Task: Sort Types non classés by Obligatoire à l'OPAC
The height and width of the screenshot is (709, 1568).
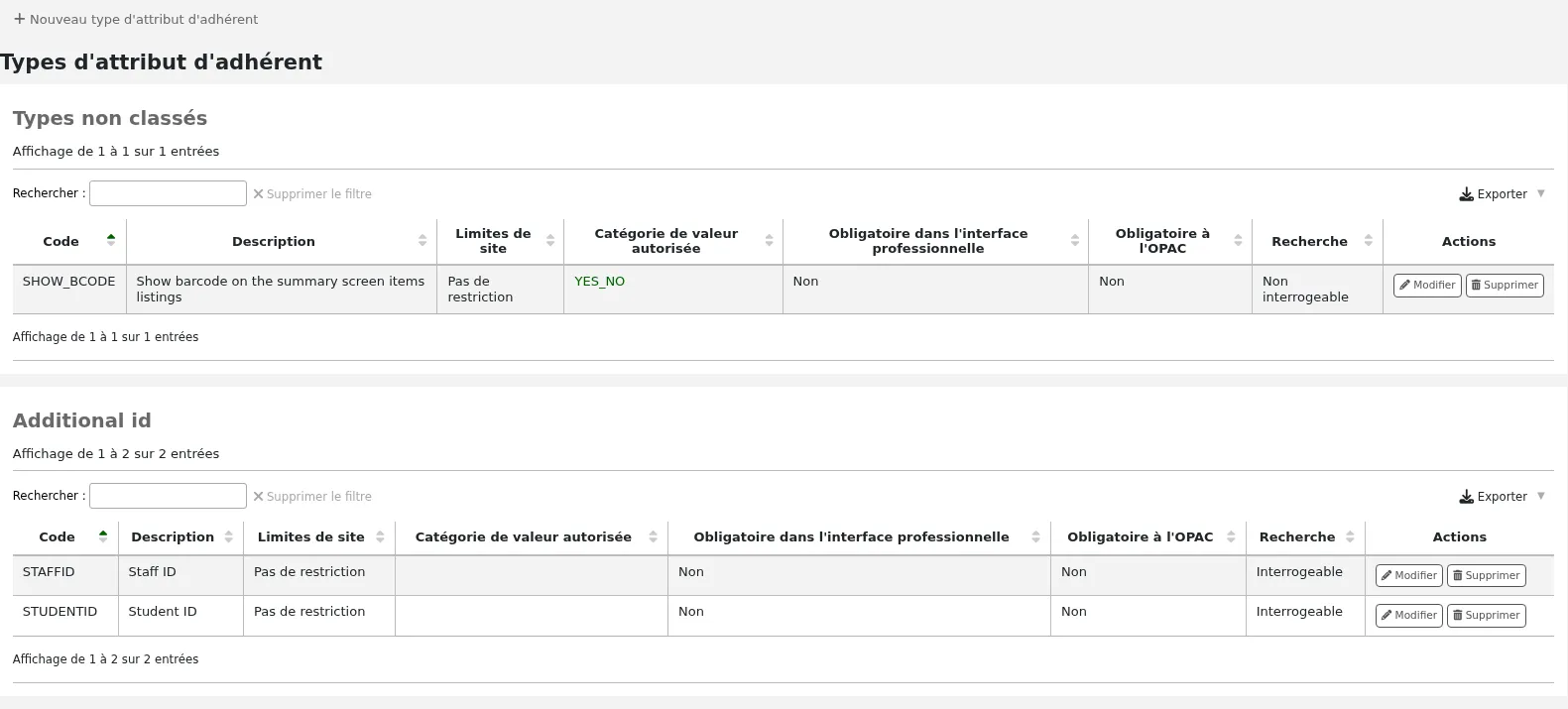Action: [1170, 241]
